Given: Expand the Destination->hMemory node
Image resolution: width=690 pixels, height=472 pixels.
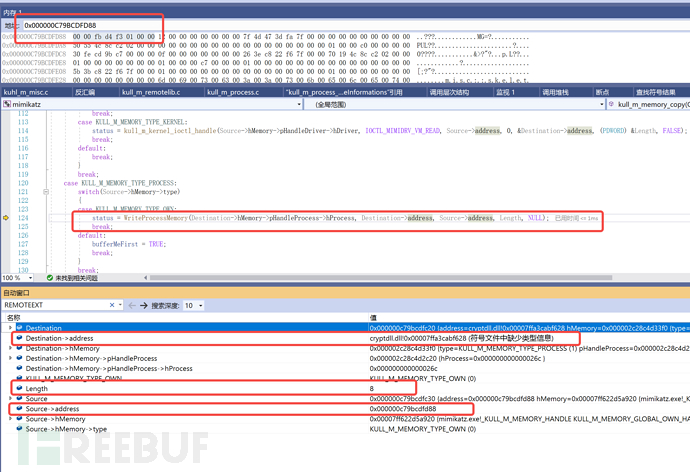Looking at the screenshot, I should click(10, 348).
